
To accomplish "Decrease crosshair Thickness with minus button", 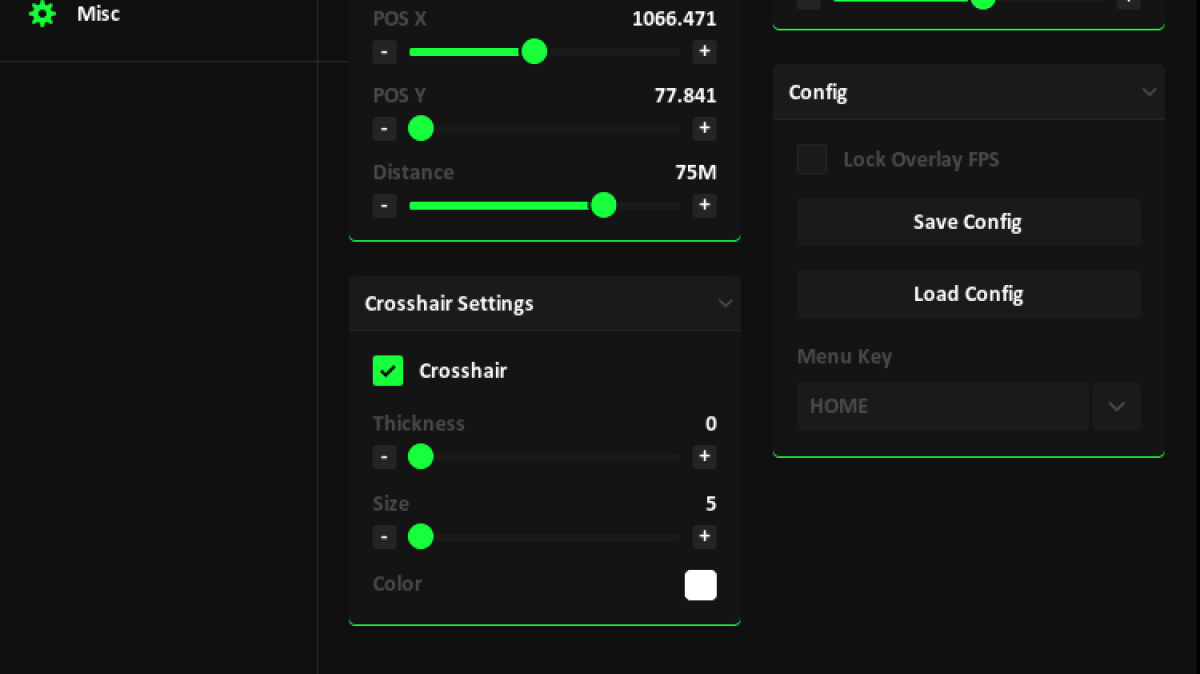I will 385,457.
